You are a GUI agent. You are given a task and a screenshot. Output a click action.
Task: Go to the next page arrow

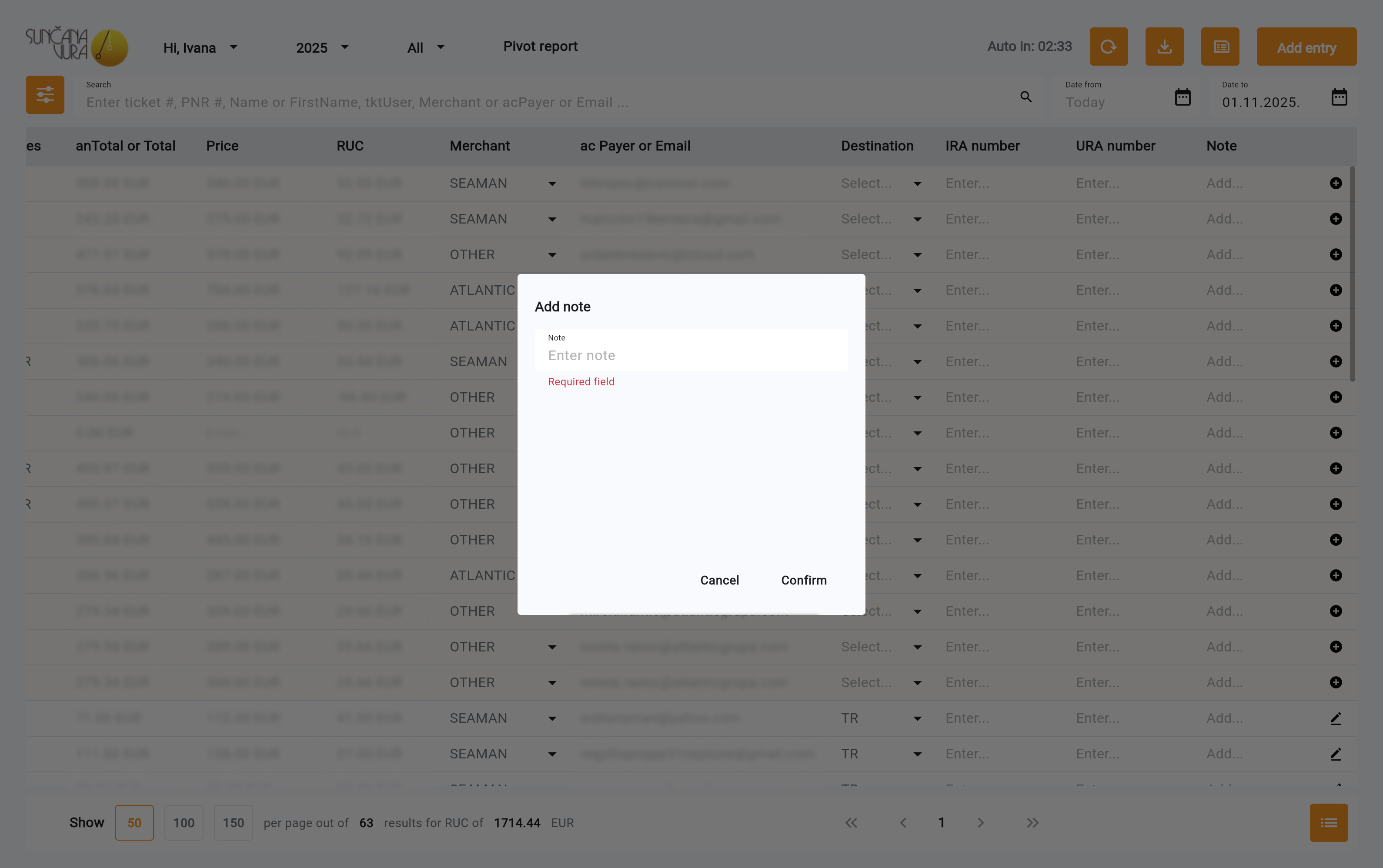pos(980,823)
